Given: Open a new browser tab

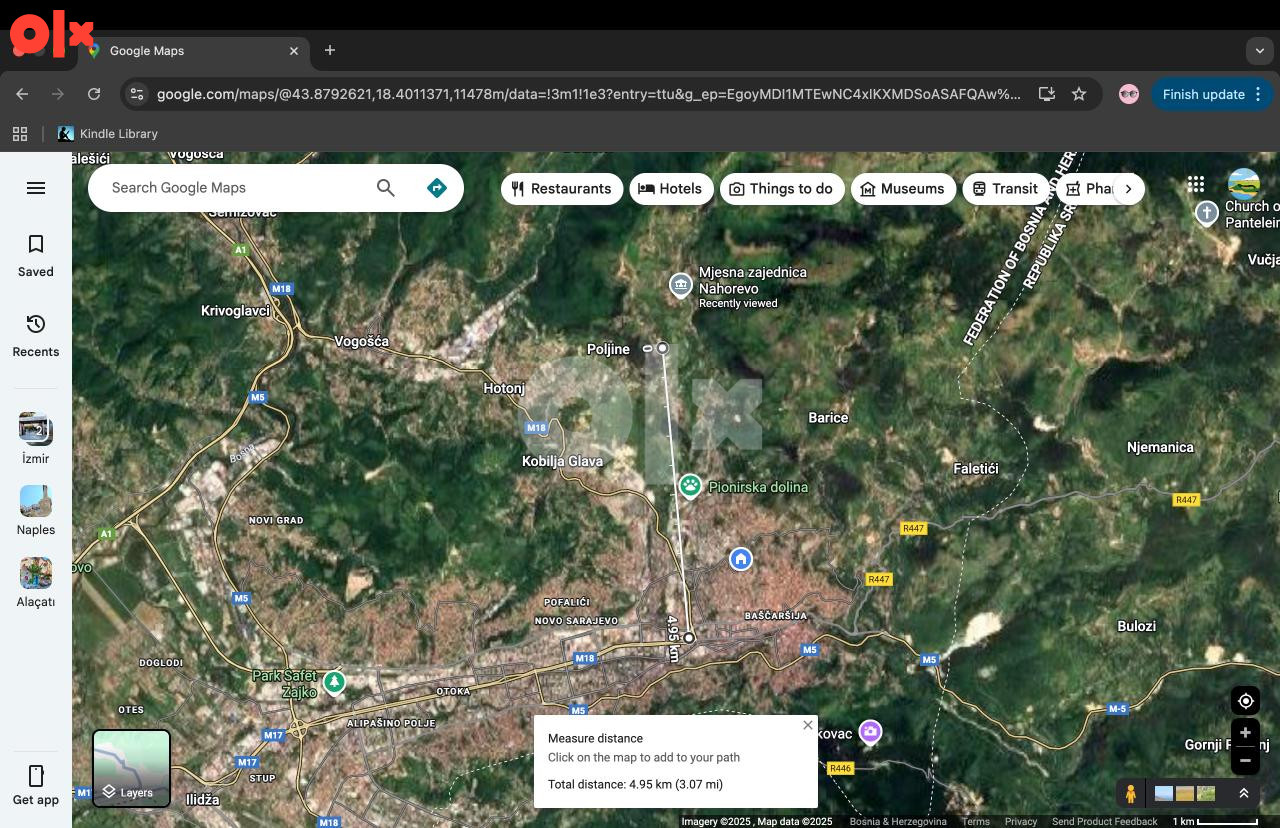Looking at the screenshot, I should (330, 50).
